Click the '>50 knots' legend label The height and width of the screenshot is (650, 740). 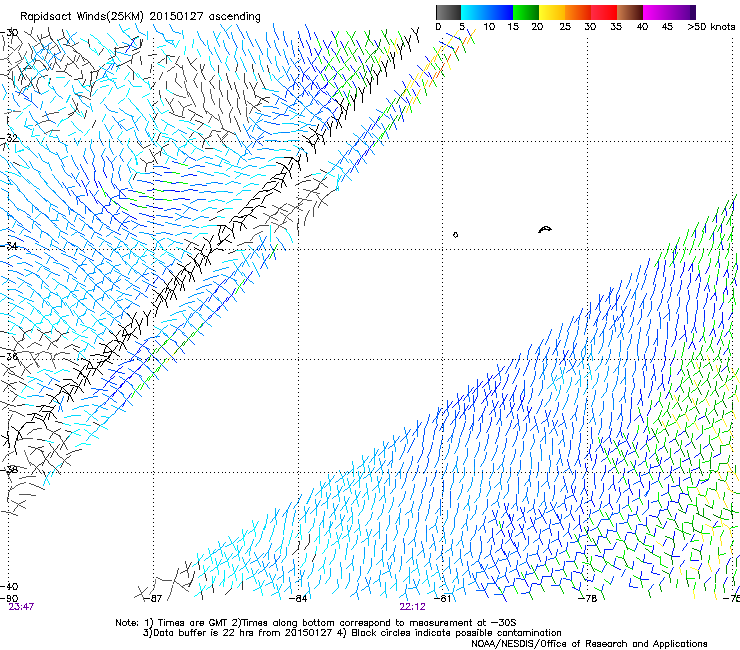[711, 27]
